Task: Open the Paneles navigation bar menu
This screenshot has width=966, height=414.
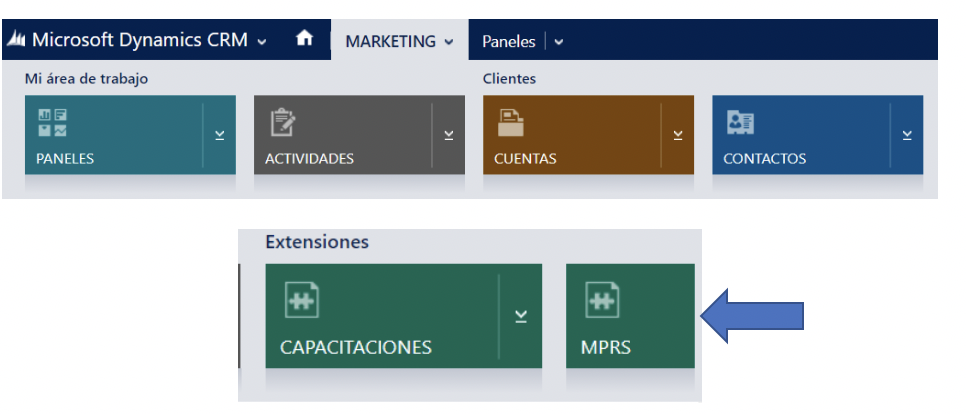Action: (508, 42)
